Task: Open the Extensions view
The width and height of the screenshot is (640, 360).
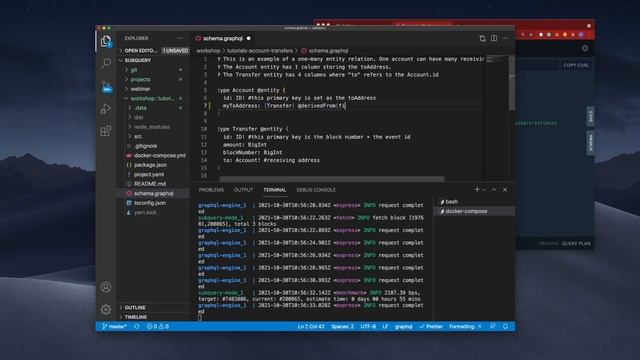Action: click(x=106, y=131)
